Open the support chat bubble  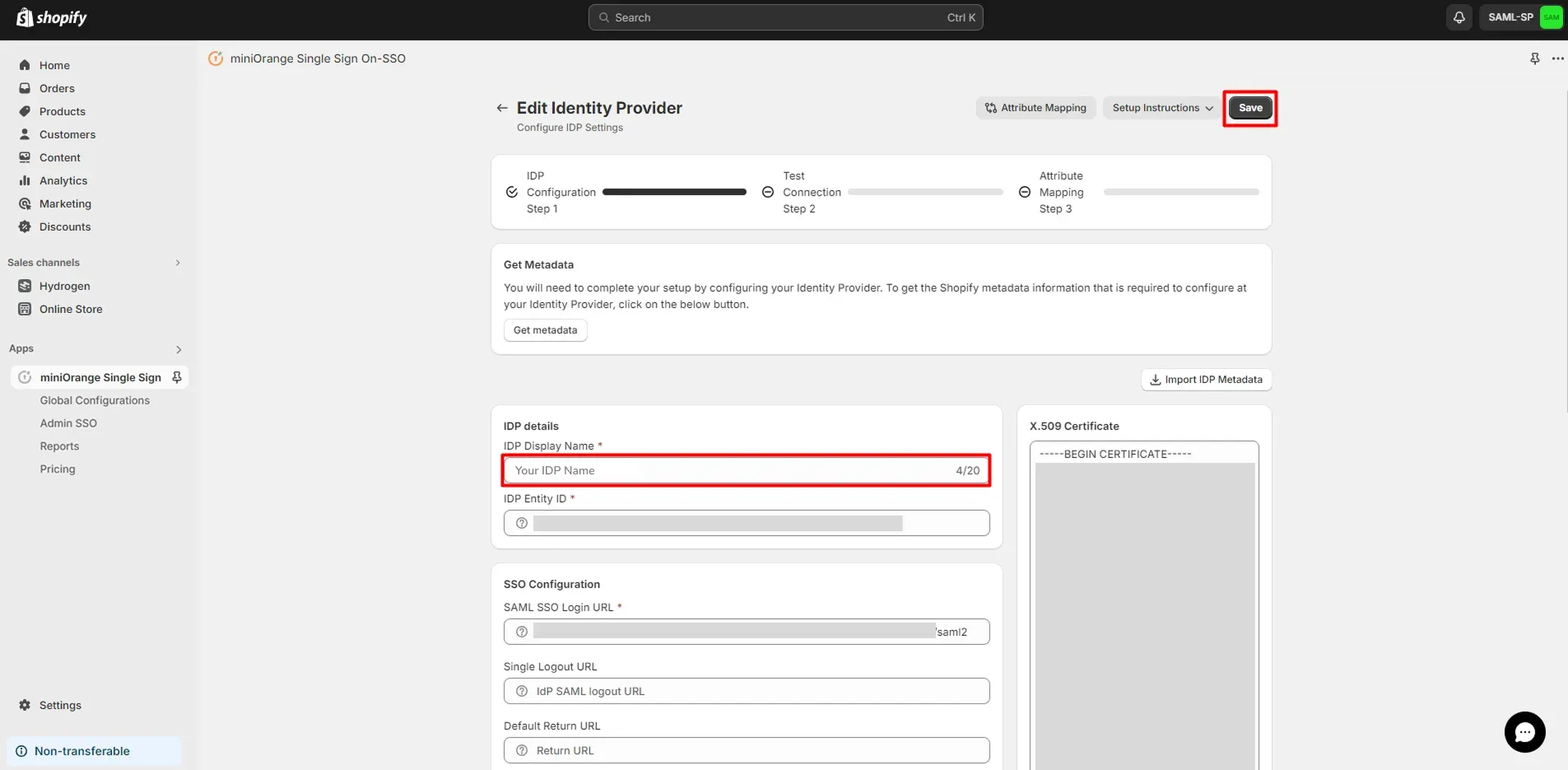pos(1524,732)
